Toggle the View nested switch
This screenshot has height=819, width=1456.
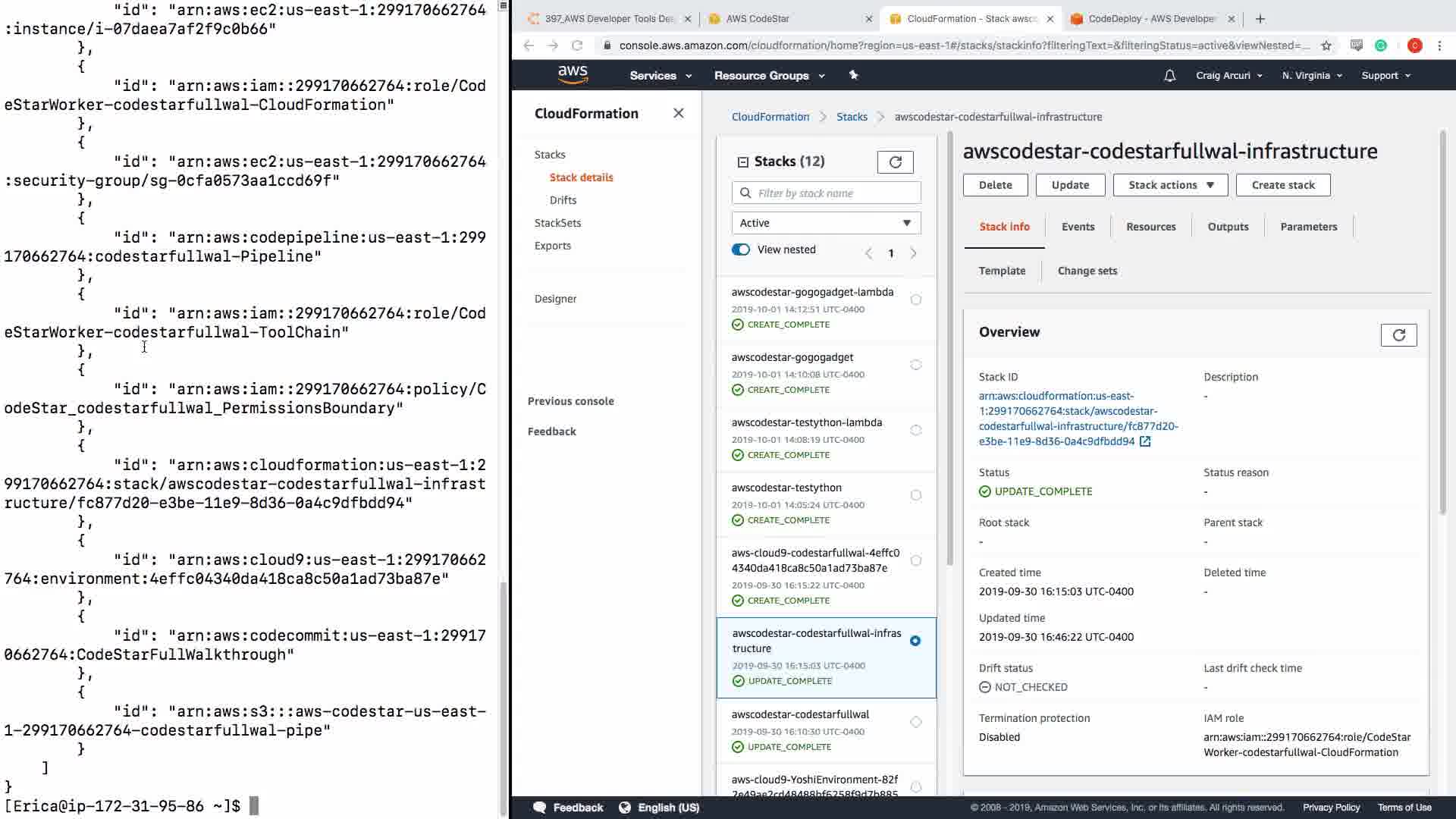tap(741, 249)
